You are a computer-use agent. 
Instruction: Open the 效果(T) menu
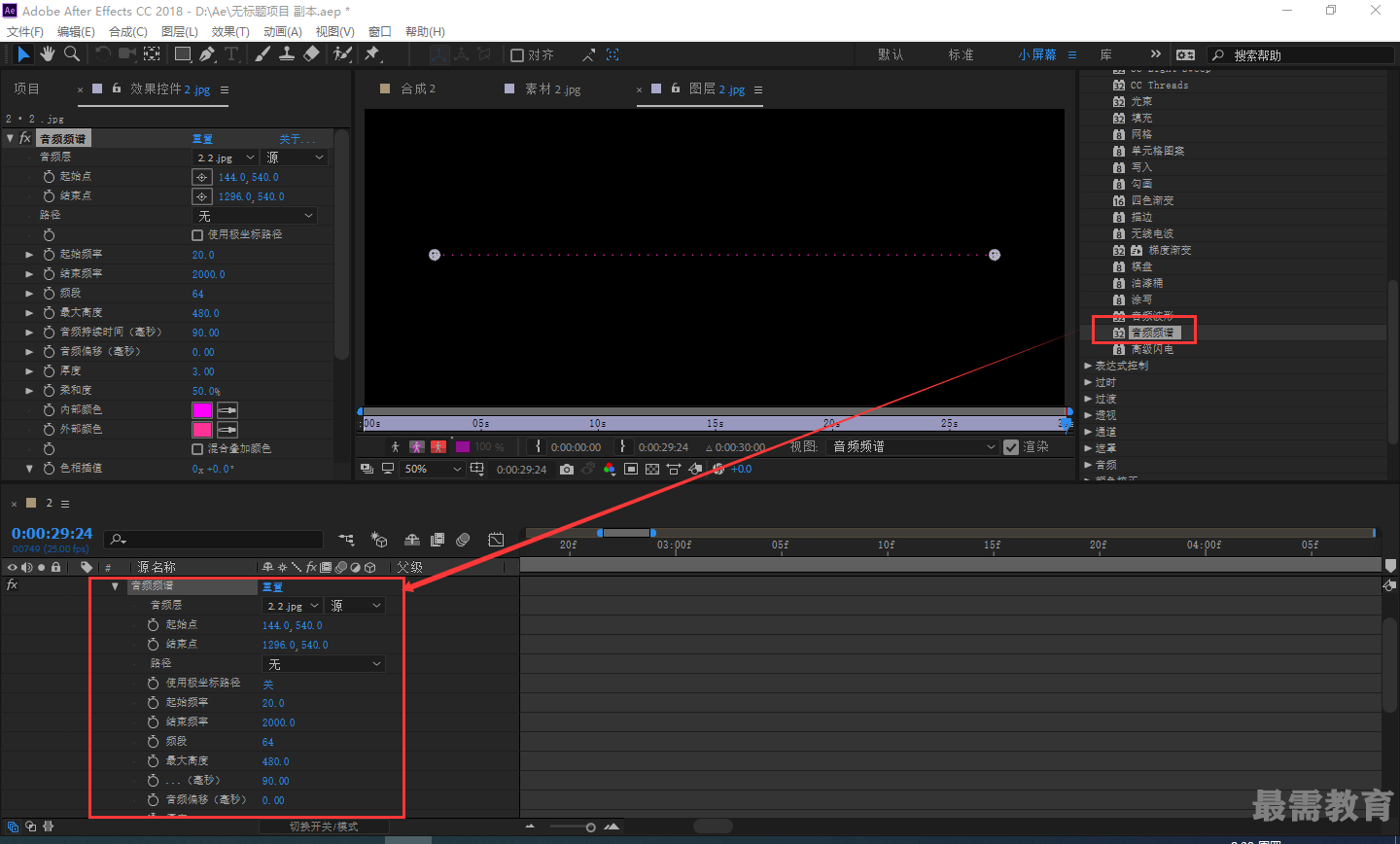pos(230,31)
